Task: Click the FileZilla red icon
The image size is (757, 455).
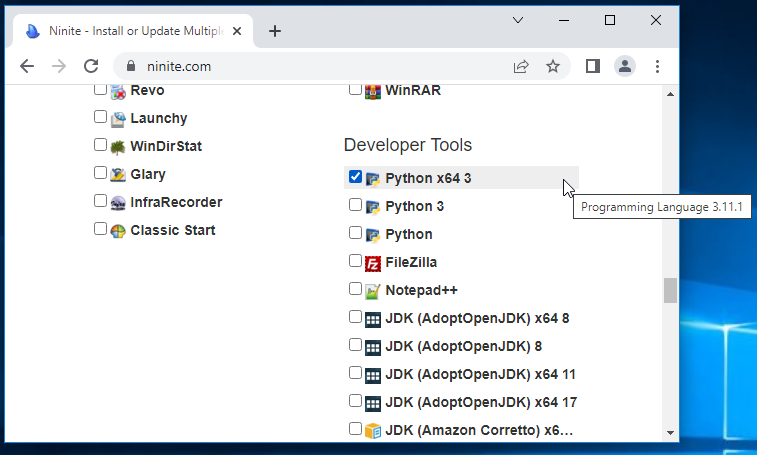Action: pyautogui.click(x=373, y=263)
